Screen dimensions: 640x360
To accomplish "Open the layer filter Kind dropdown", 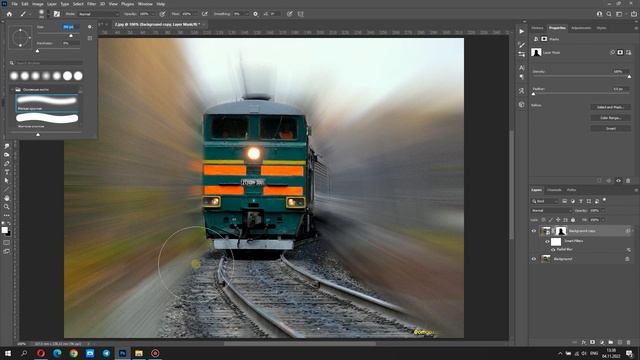I will pos(545,201).
